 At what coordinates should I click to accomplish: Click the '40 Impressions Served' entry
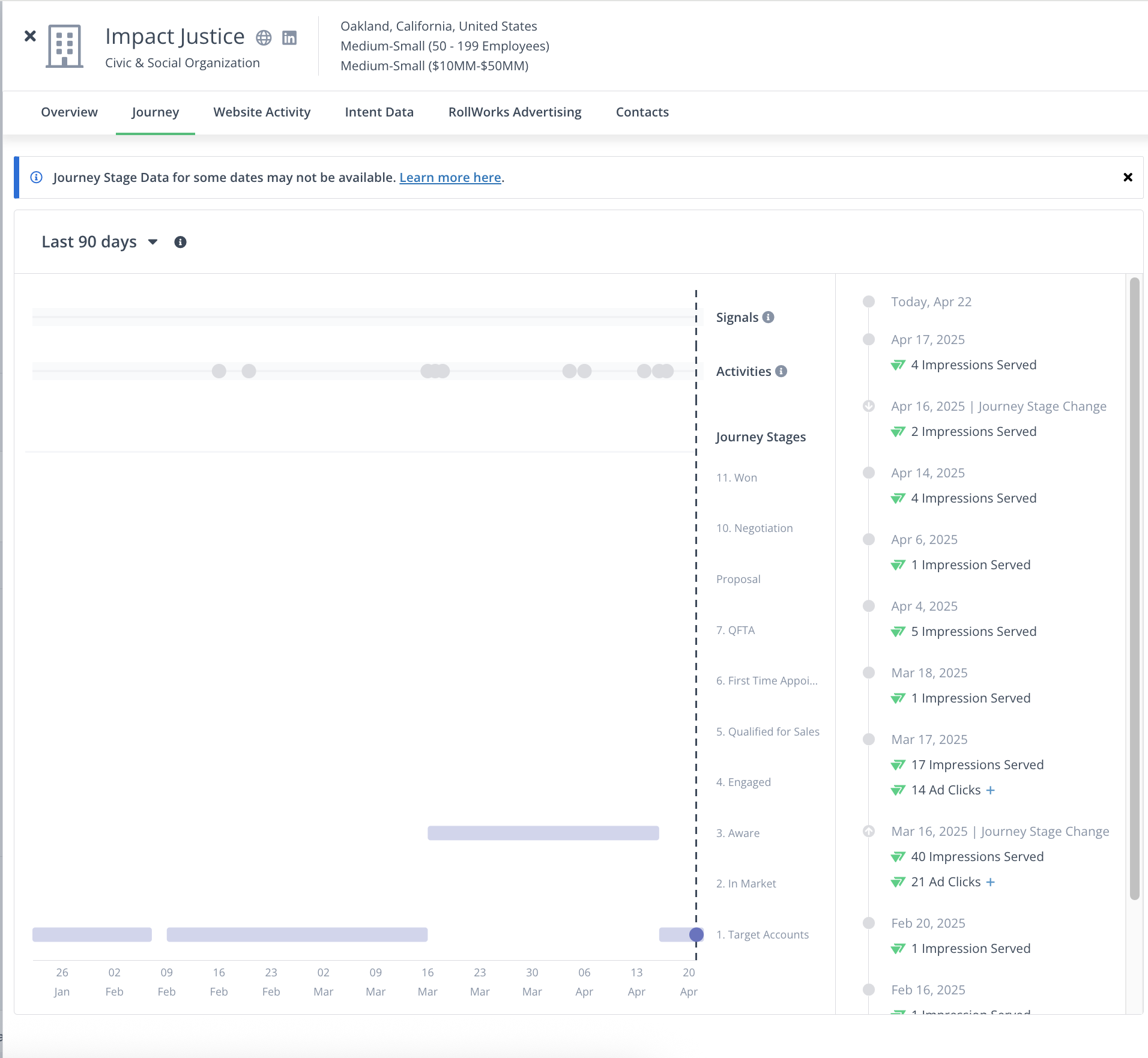pyautogui.click(x=977, y=857)
